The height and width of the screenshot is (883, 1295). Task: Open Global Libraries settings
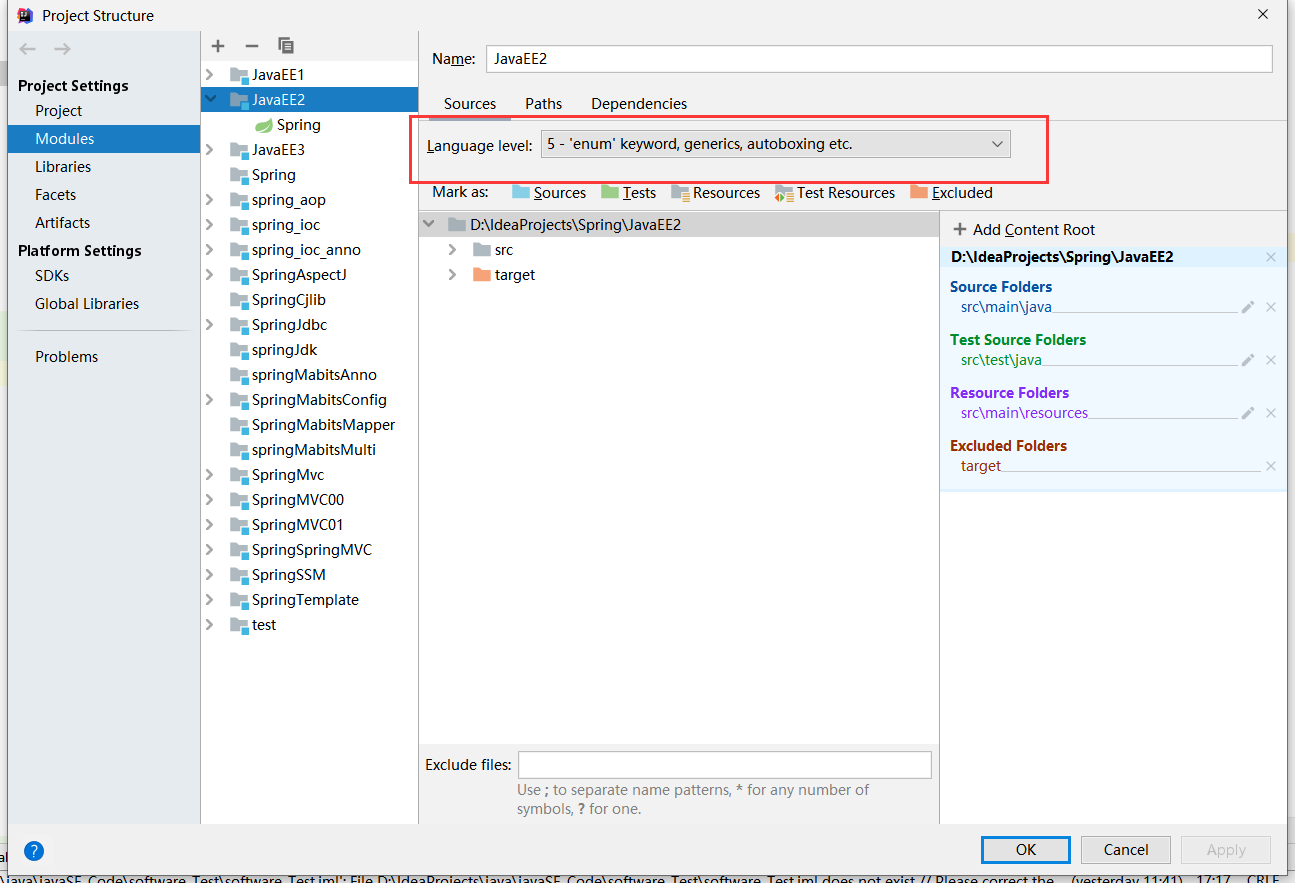(x=87, y=304)
